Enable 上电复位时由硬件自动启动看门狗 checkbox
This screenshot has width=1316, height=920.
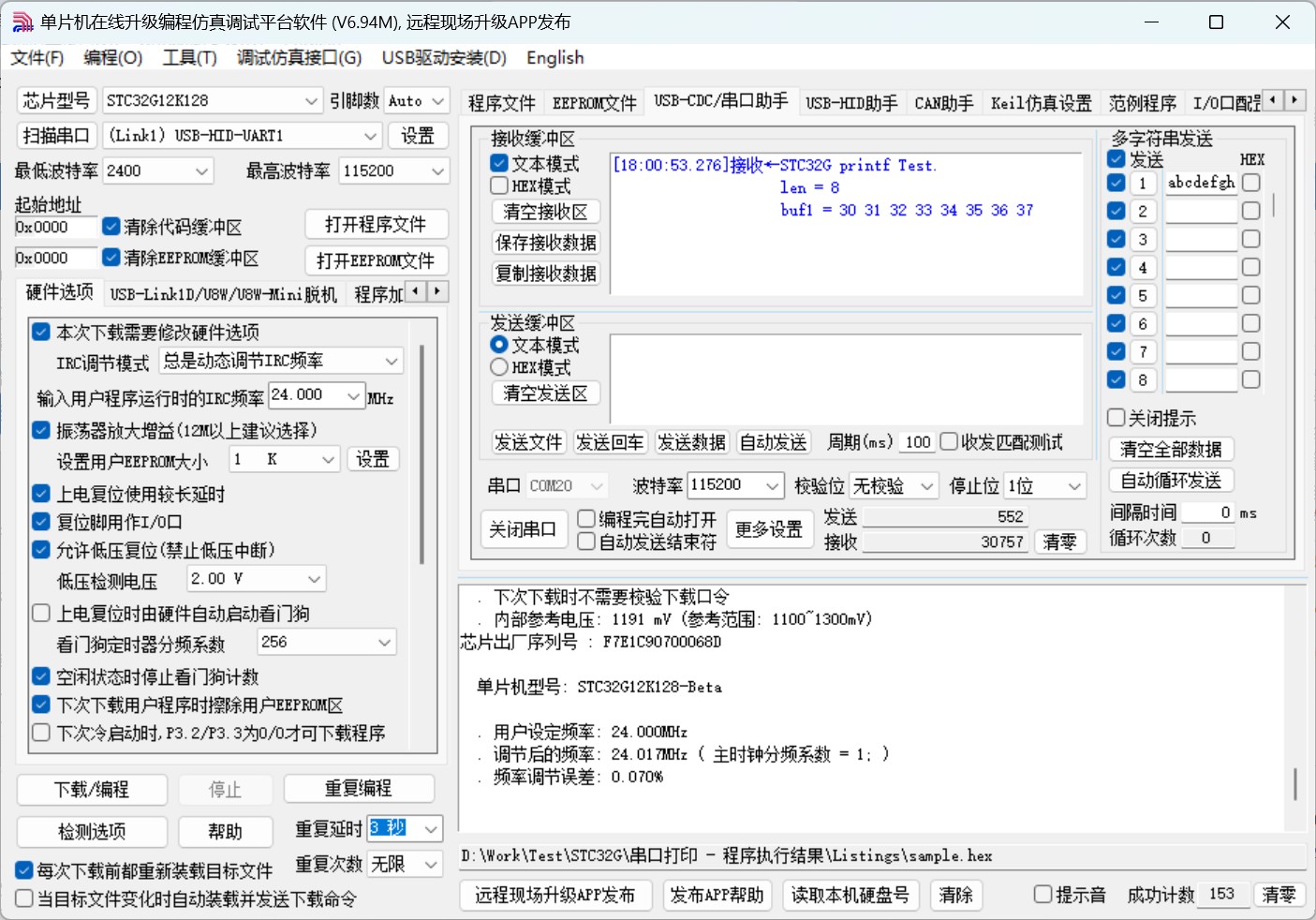(41, 614)
